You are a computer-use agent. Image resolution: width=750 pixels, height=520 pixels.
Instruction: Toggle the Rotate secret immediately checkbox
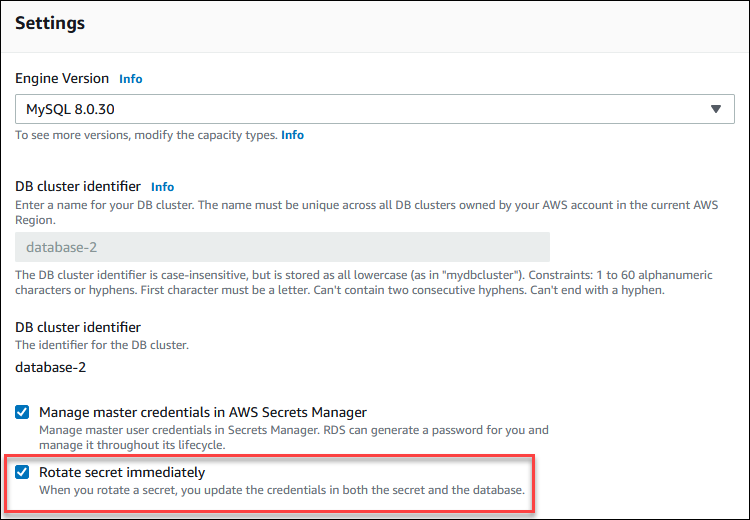tap(23, 472)
